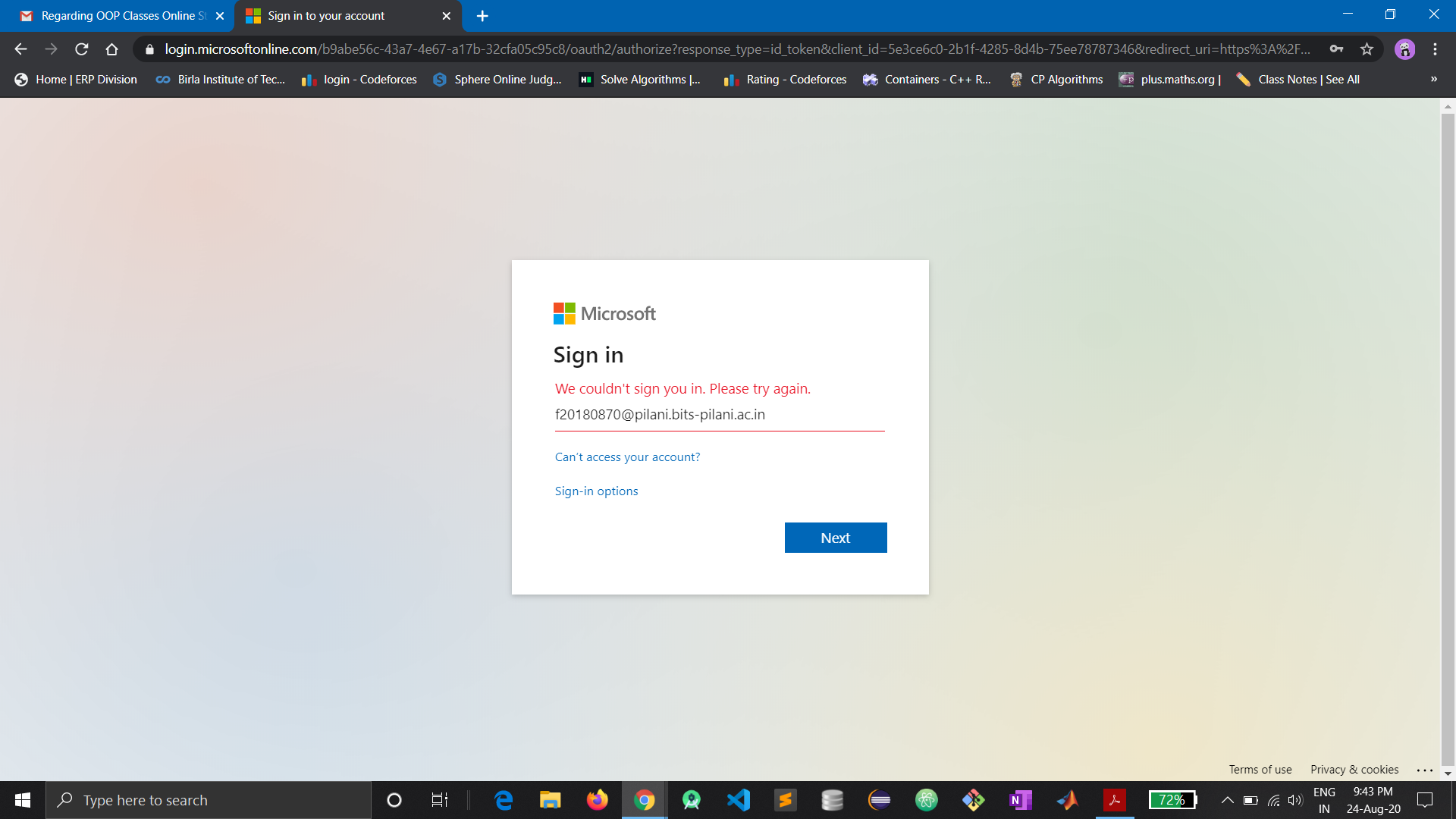Open Visual Studio Code from taskbar
The height and width of the screenshot is (819, 1456).
point(738,800)
